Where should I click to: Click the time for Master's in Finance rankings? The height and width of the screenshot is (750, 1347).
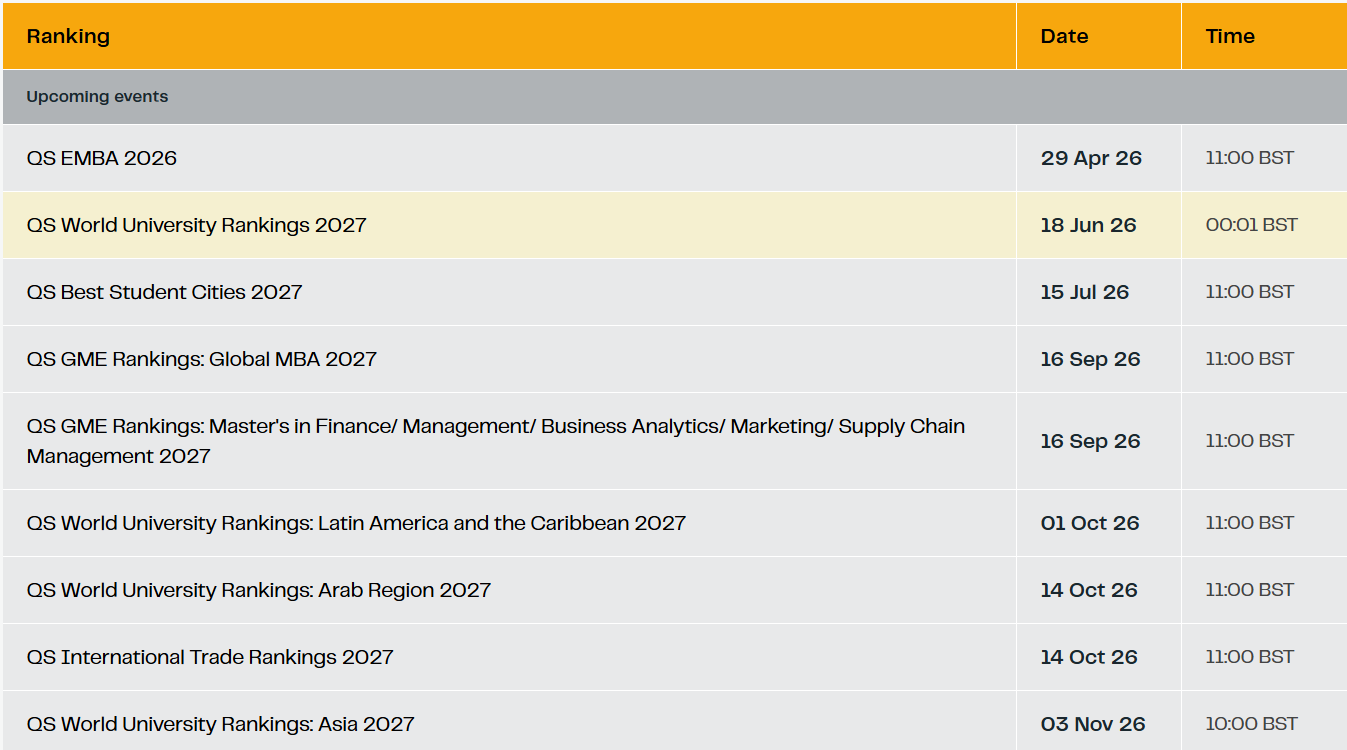pyautogui.click(x=1250, y=441)
